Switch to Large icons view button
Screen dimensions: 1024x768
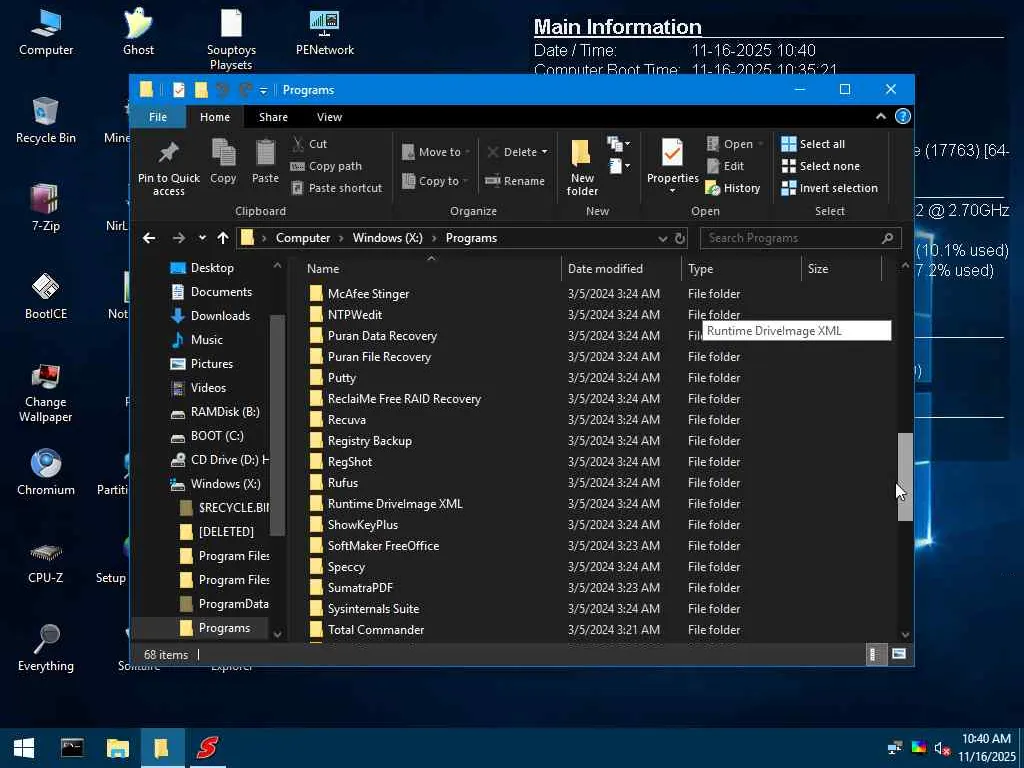coord(899,654)
